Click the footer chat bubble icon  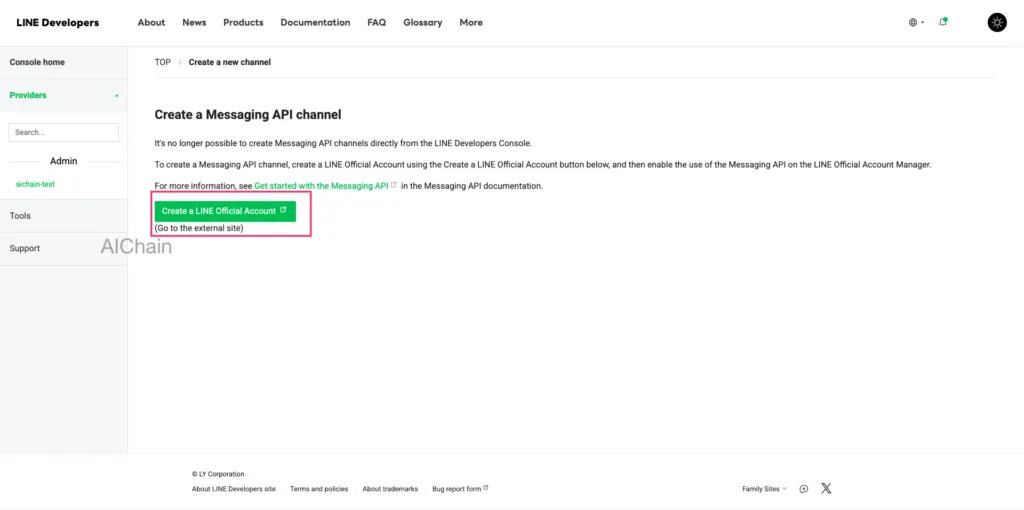pos(804,489)
